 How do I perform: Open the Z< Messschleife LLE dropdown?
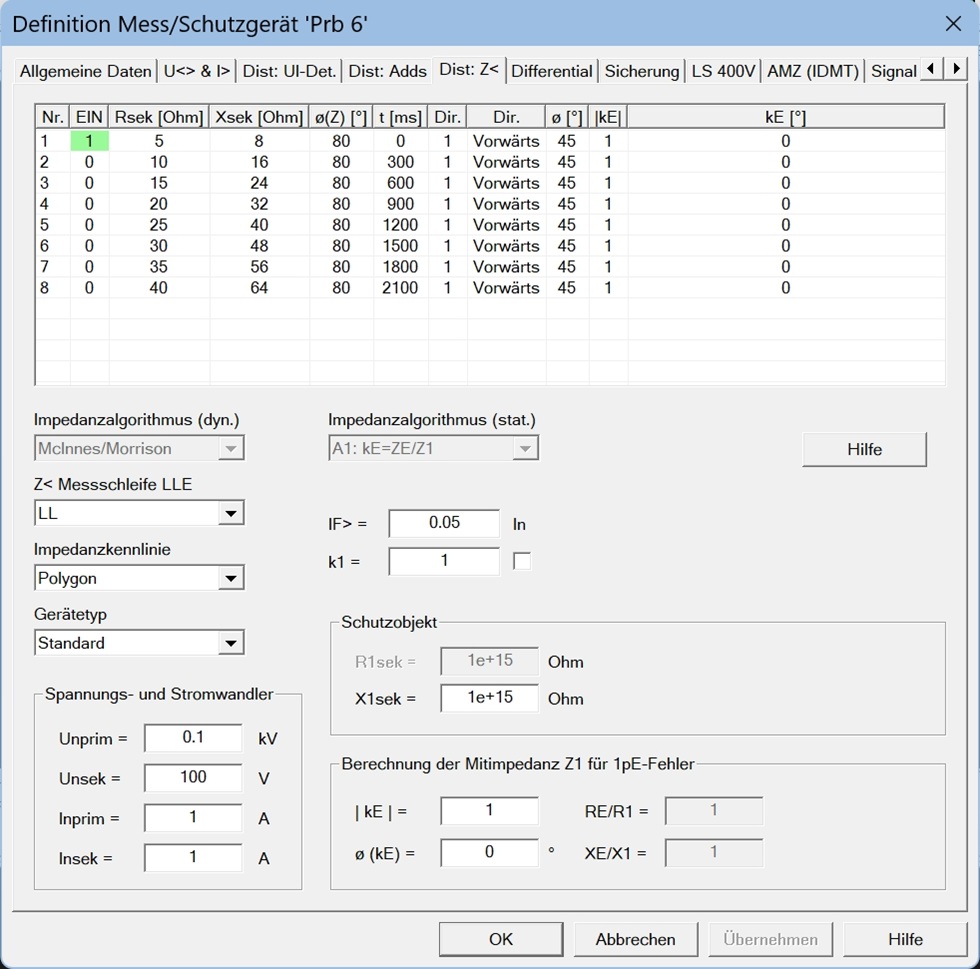pos(231,514)
